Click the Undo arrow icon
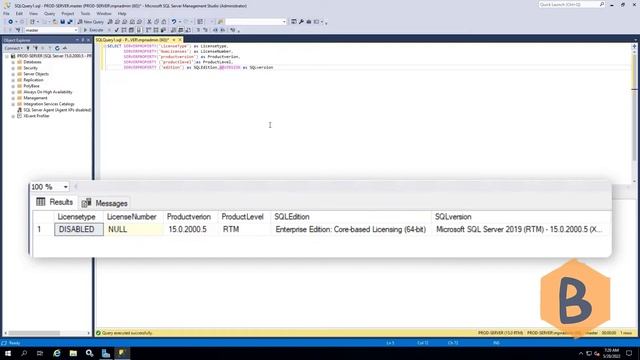 (x=174, y=22)
